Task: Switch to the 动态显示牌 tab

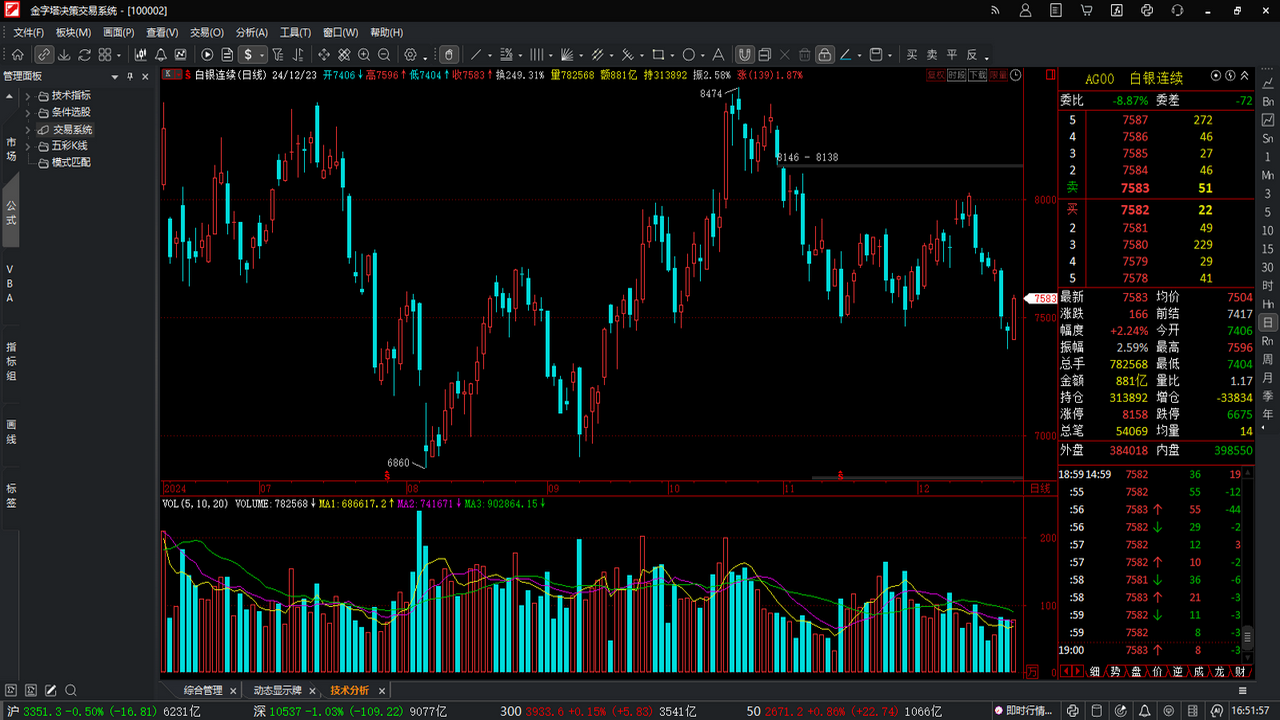Action: (277, 691)
